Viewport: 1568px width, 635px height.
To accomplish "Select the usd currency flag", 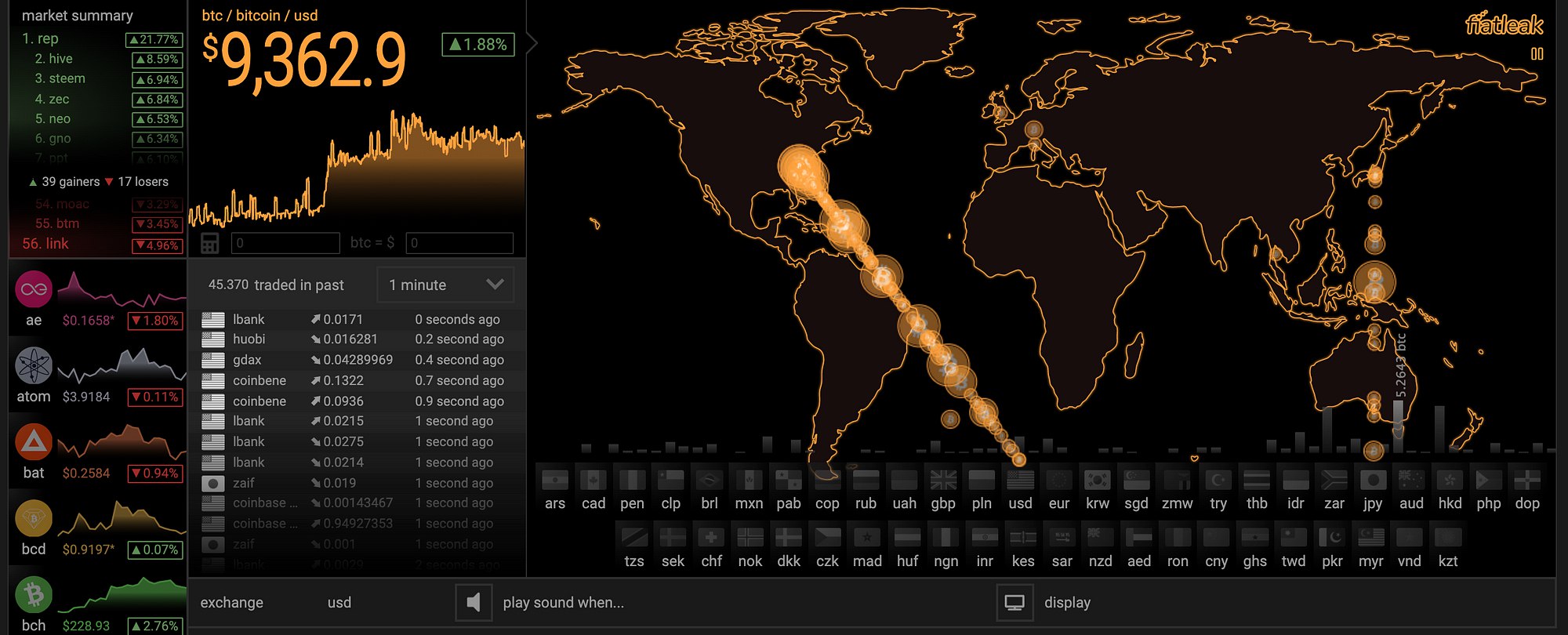I will 1020,480.
